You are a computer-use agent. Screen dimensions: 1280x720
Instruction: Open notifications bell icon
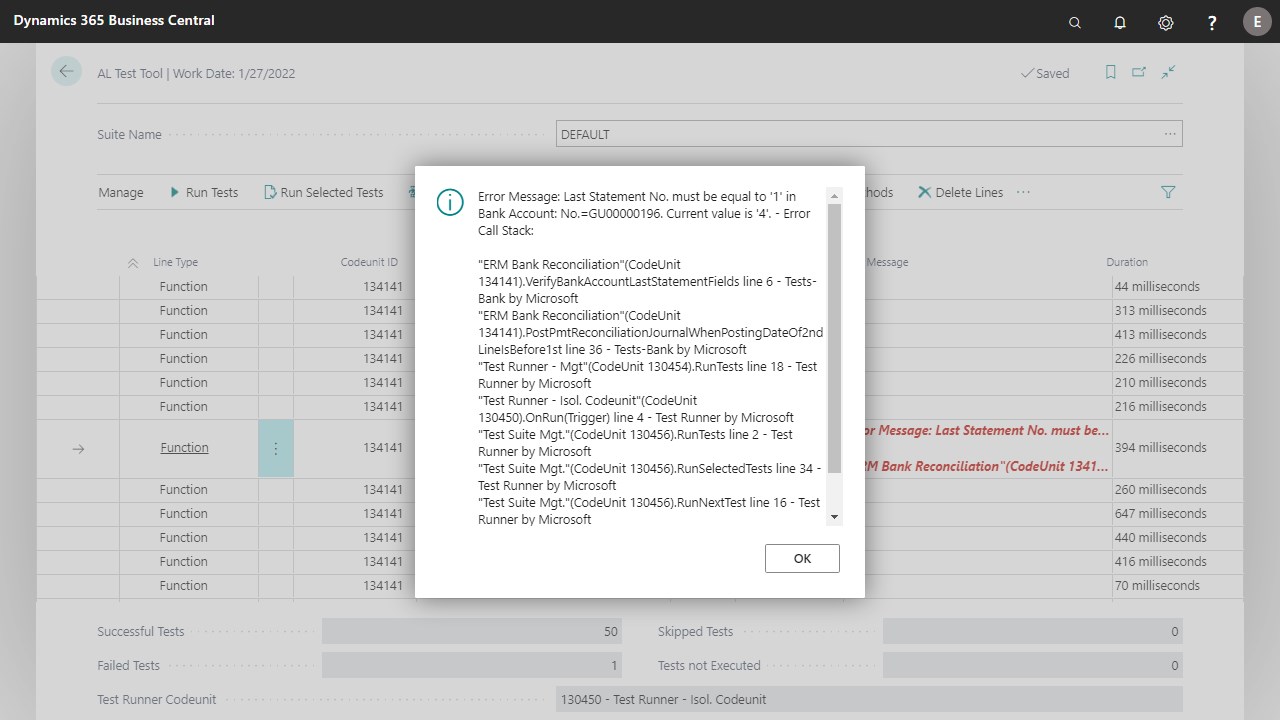[1120, 22]
